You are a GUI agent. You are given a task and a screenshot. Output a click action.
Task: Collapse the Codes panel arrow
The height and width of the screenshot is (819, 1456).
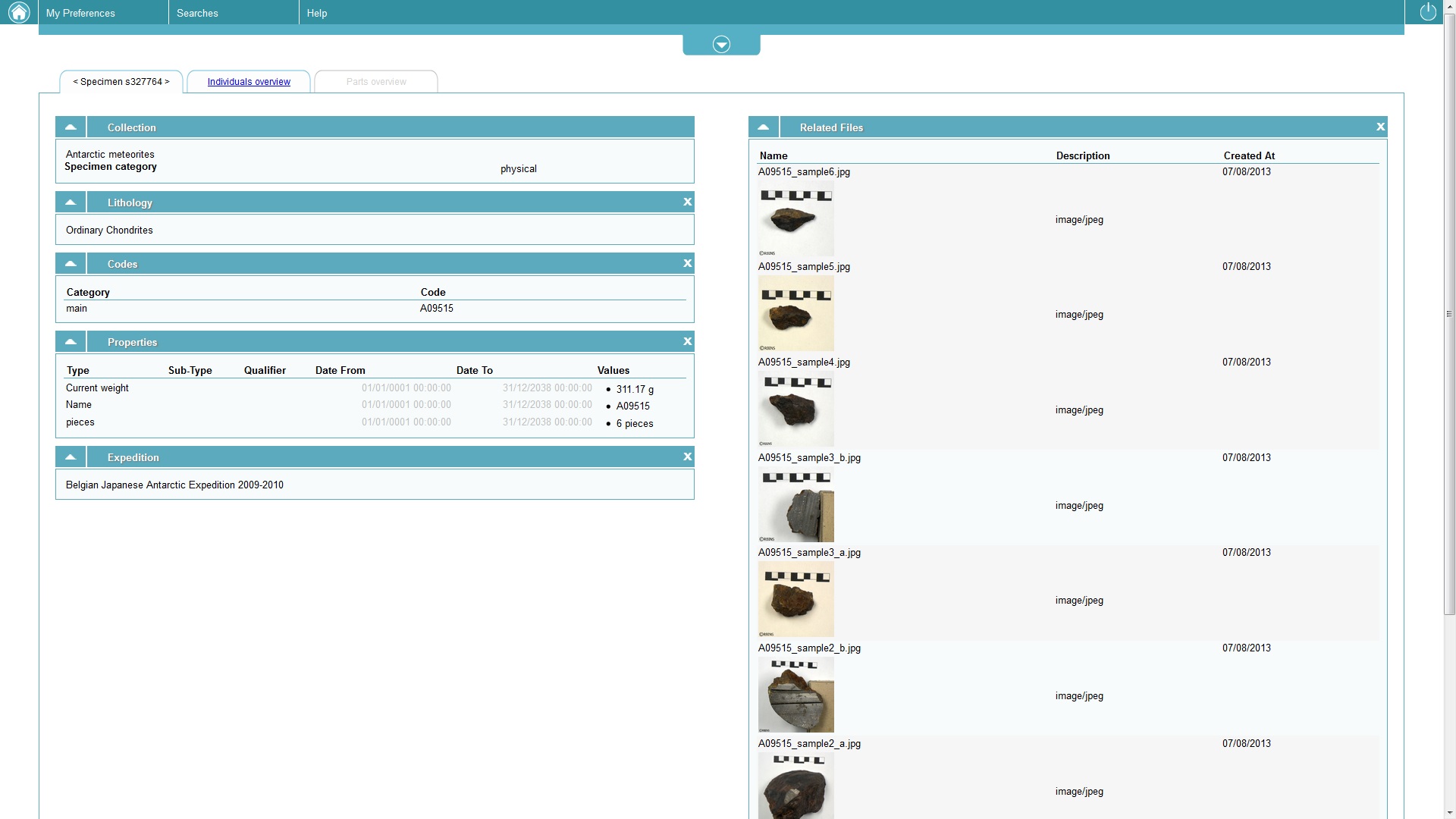[x=71, y=264]
